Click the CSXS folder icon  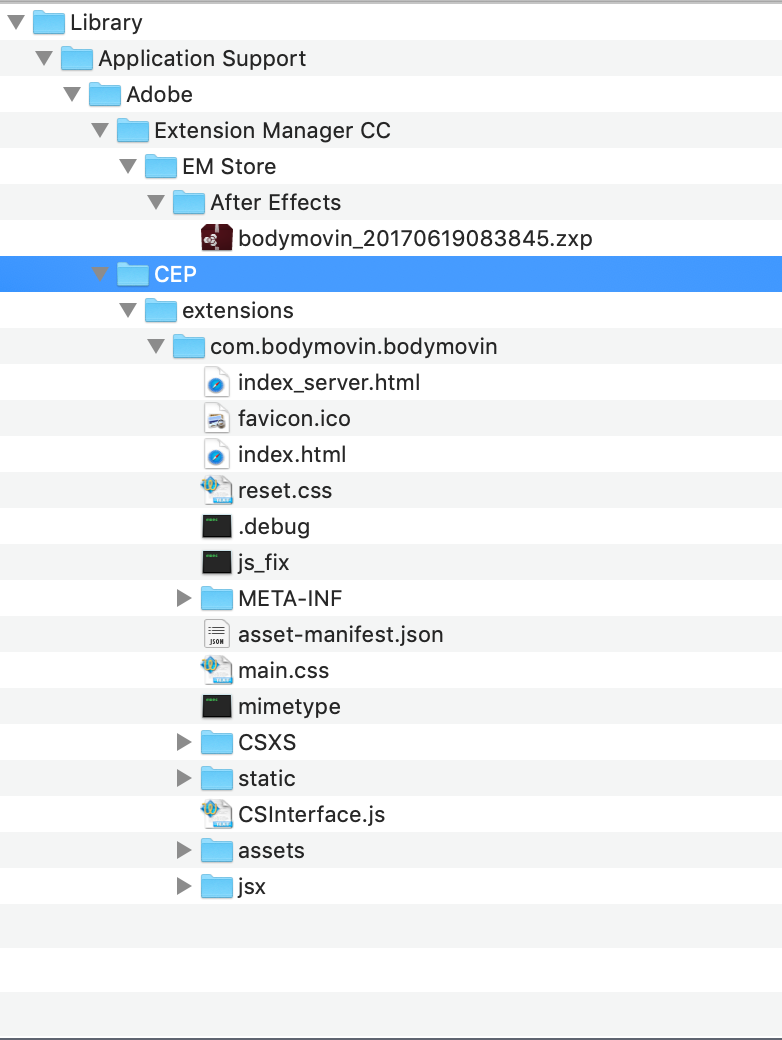pyautogui.click(x=216, y=742)
